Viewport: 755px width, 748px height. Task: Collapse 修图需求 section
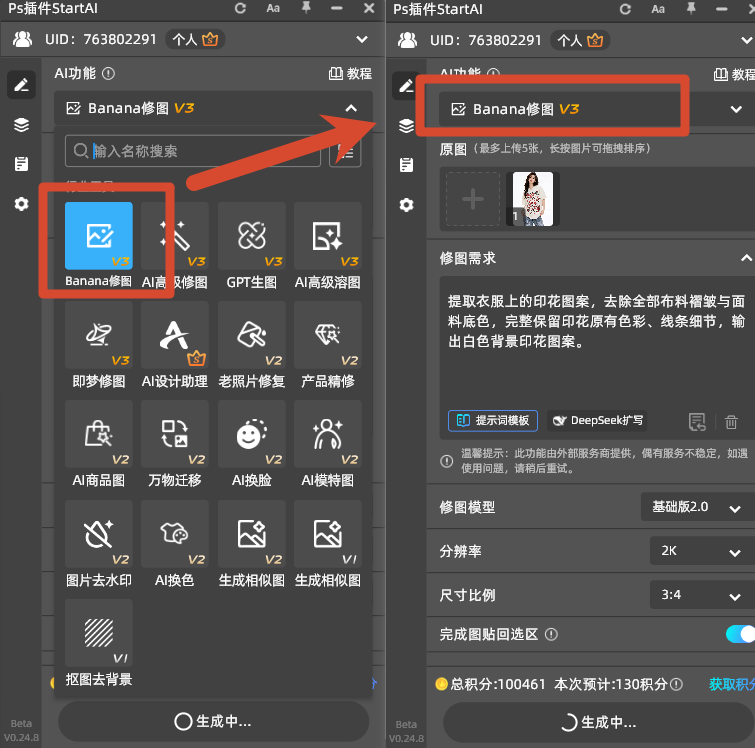coord(746,258)
